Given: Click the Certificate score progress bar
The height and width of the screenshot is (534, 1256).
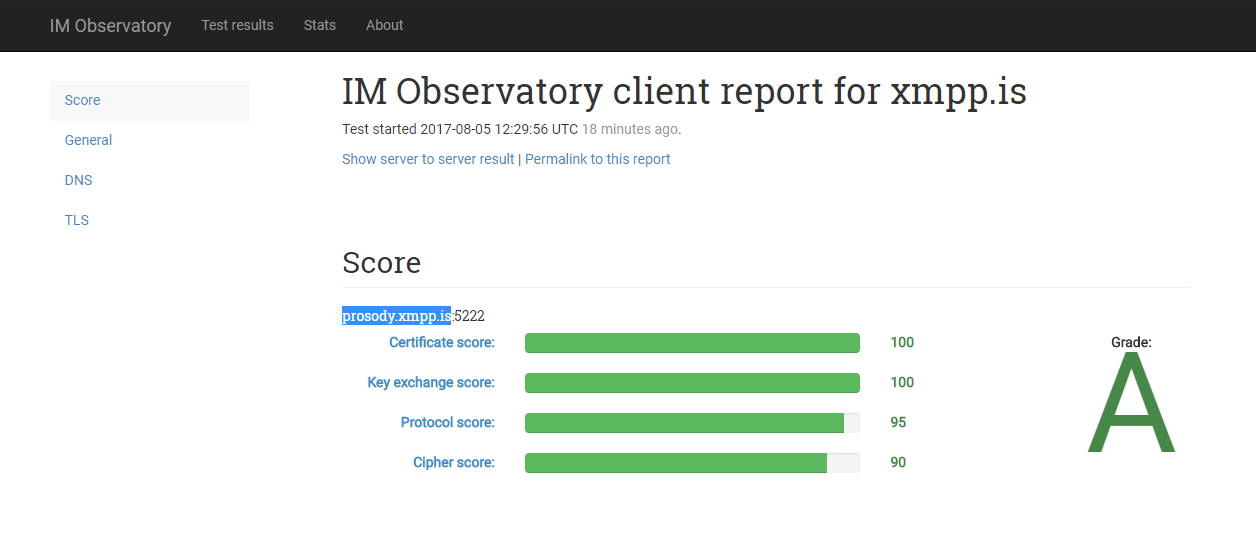Looking at the screenshot, I should 692,343.
